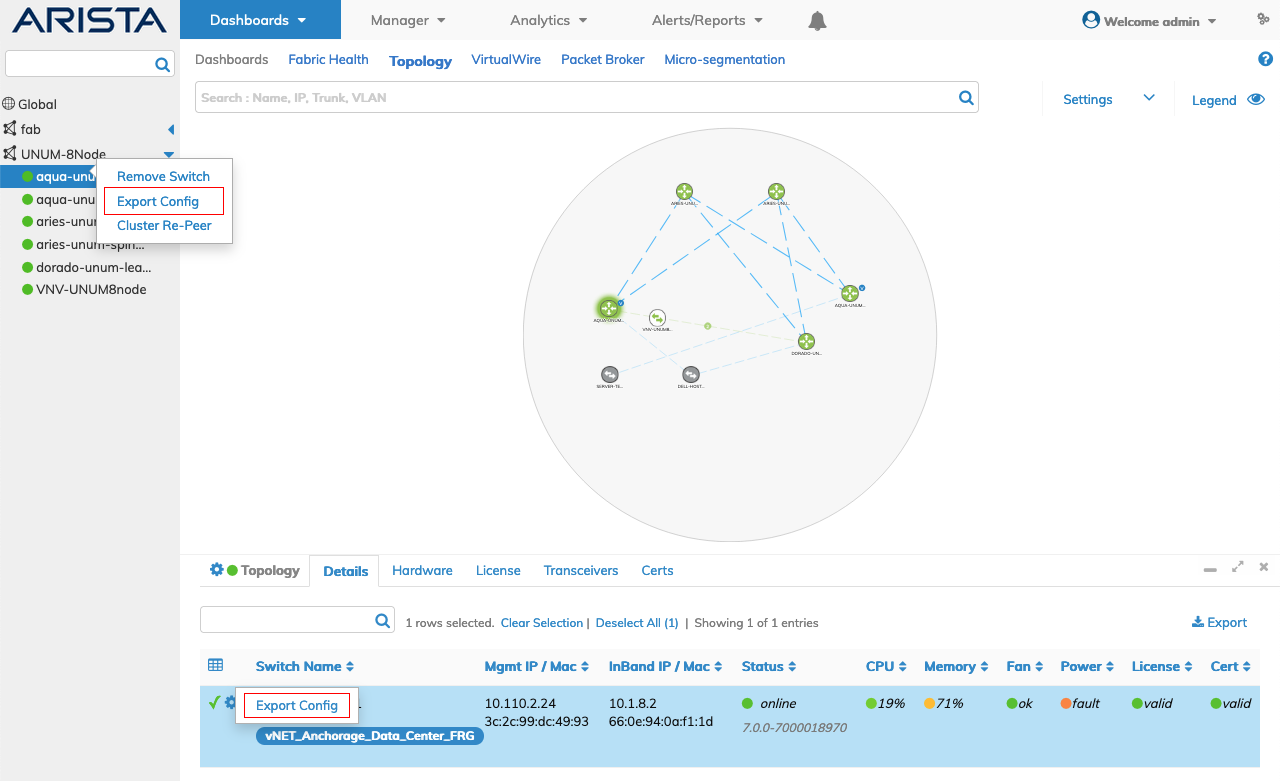Screen dimensions: 1280x781
Task: Select the DORADO-UN node in the topology
Action: pos(807,341)
